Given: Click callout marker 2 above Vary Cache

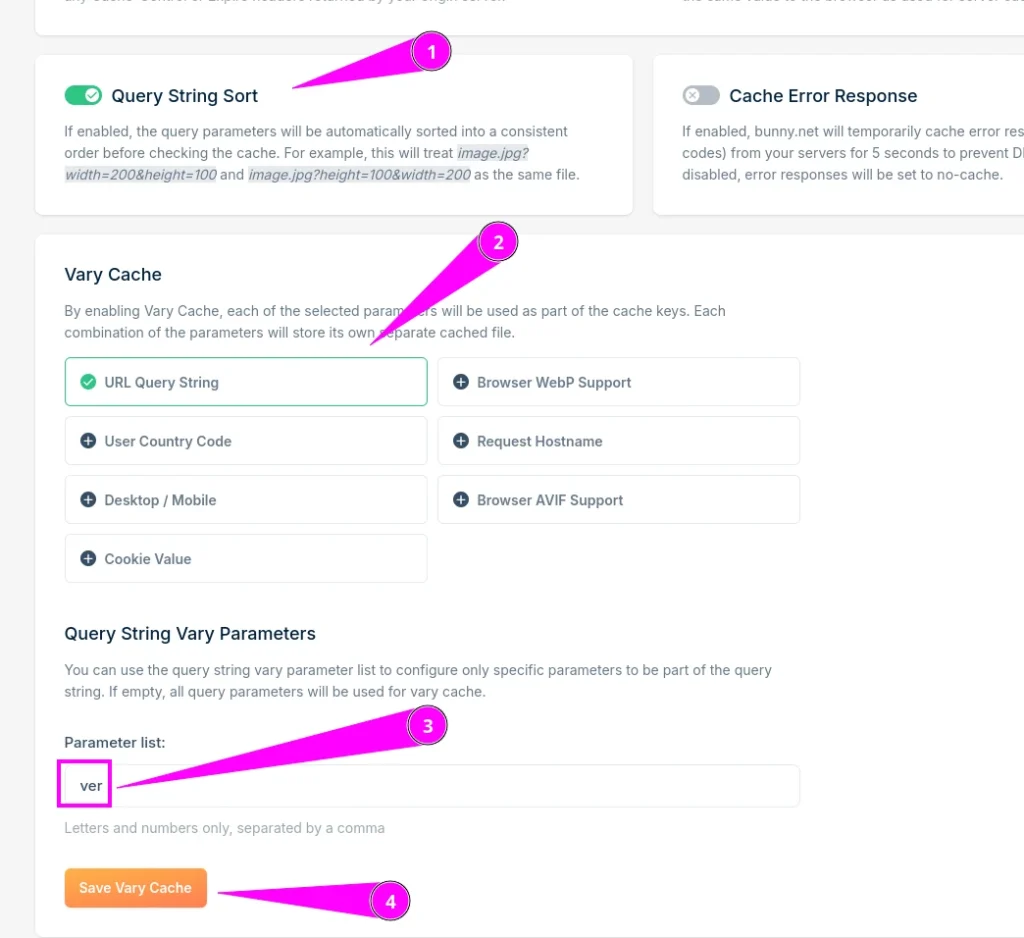Looking at the screenshot, I should (x=497, y=241).
